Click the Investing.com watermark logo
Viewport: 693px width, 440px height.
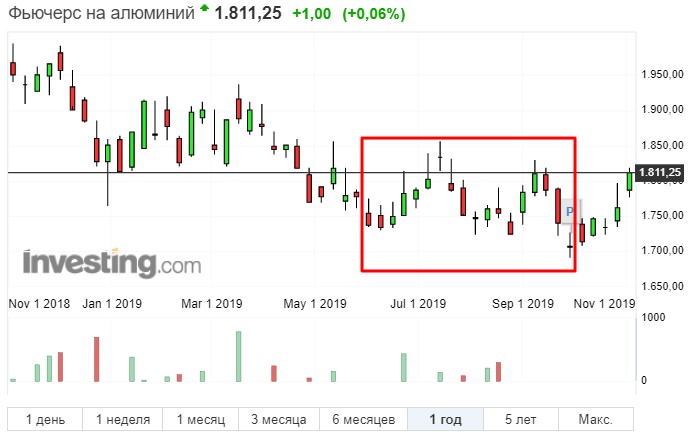pos(112,264)
